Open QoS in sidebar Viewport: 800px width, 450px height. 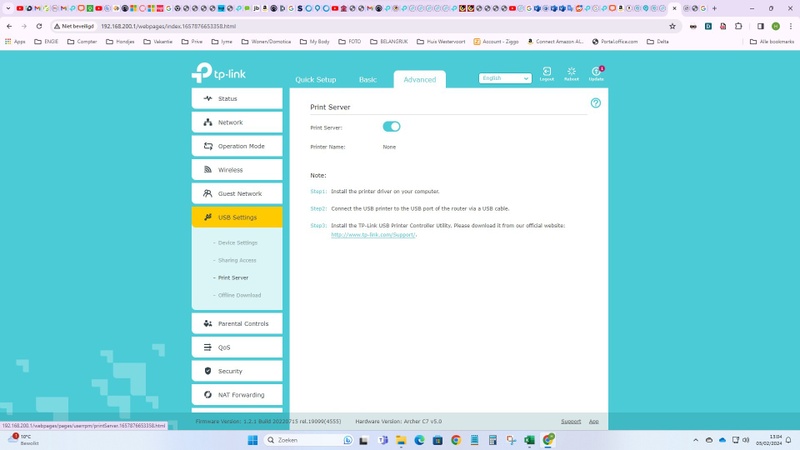tap(237, 347)
